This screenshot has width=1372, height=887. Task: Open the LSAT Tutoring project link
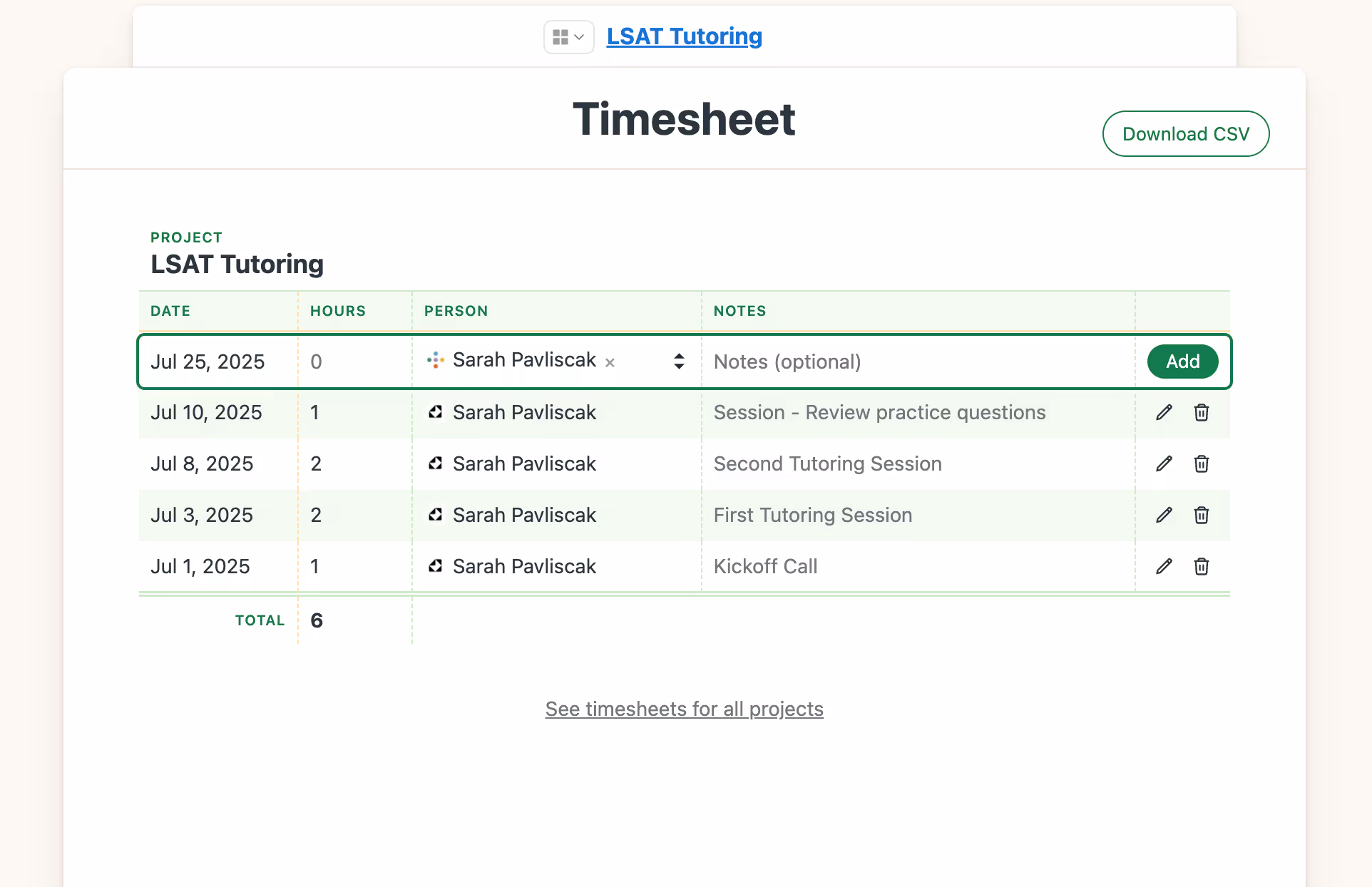[684, 36]
